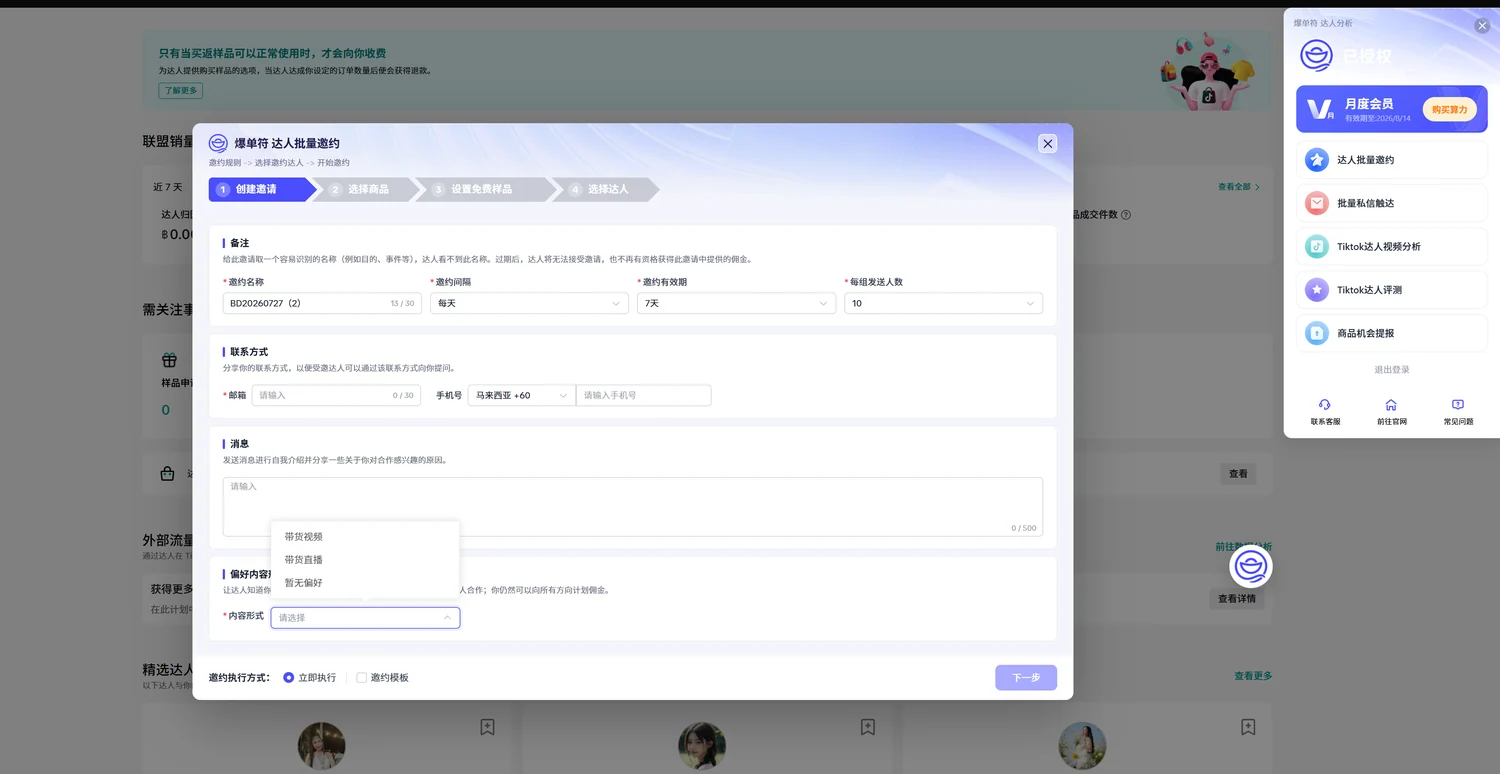Viewport: 1500px width, 774px height.
Task: Click the 购买算力 button
Action: (x=1449, y=110)
